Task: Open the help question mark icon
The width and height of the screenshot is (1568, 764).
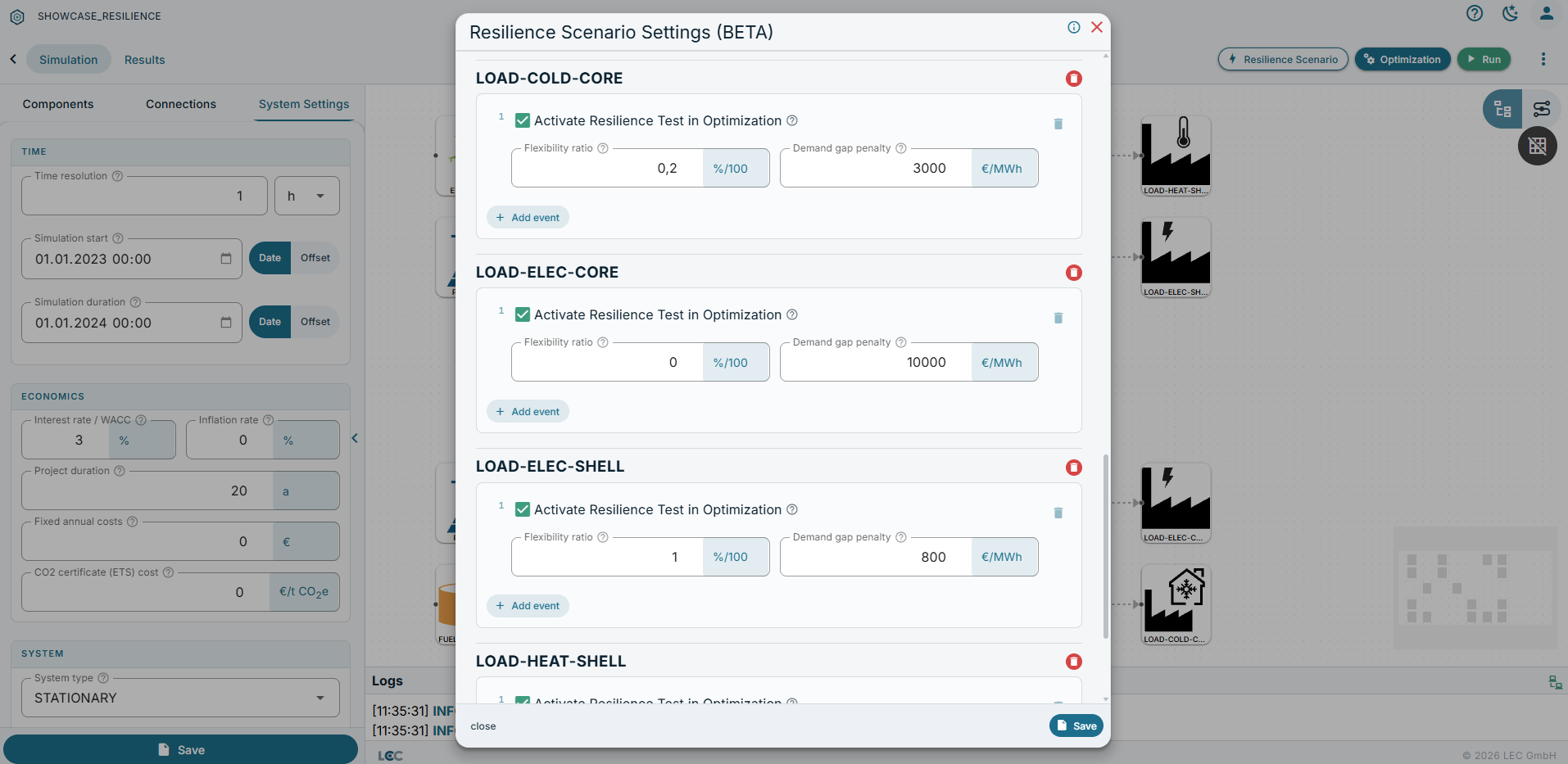Action: [1474, 13]
